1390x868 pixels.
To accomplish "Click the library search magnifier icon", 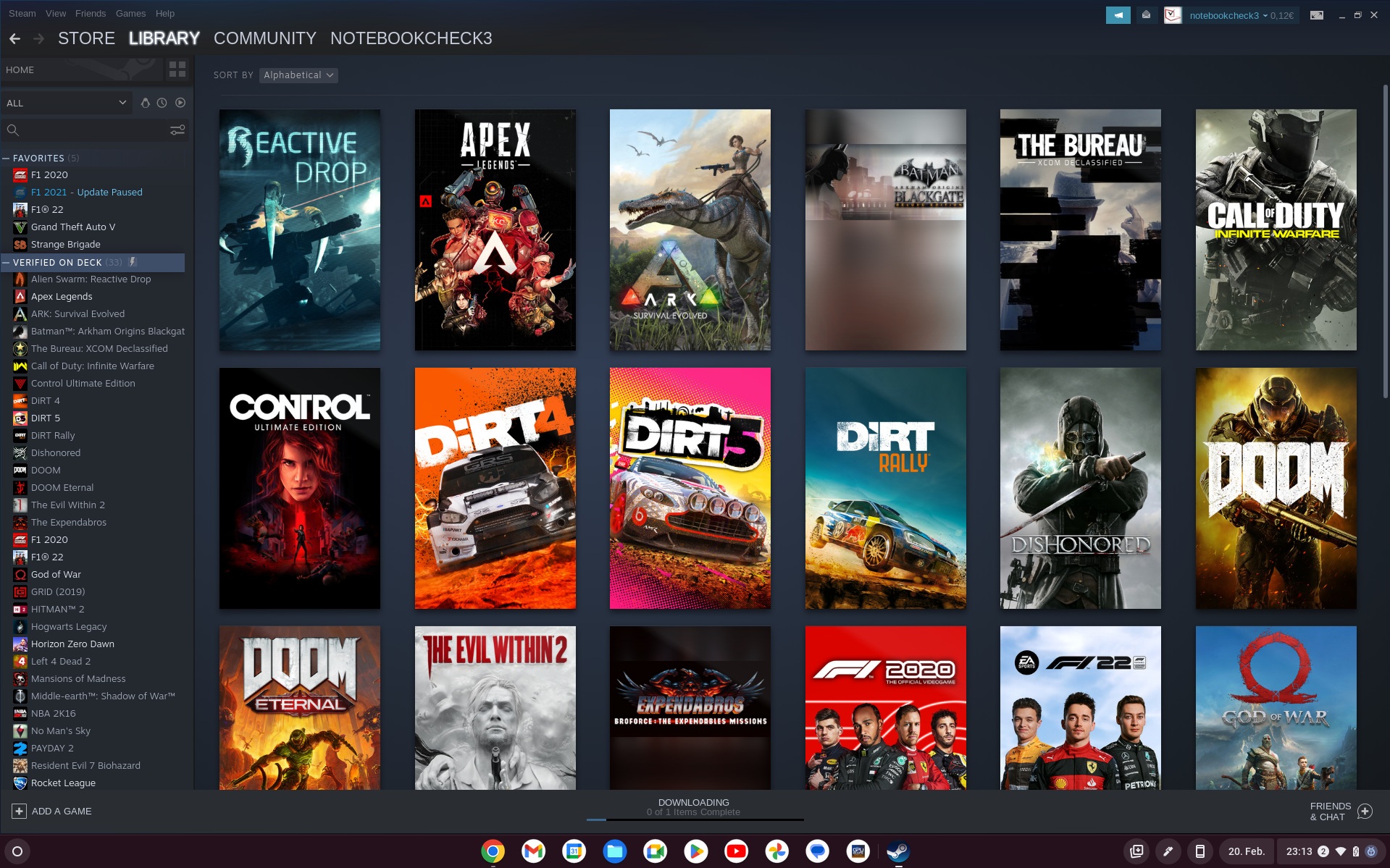I will click(12, 130).
